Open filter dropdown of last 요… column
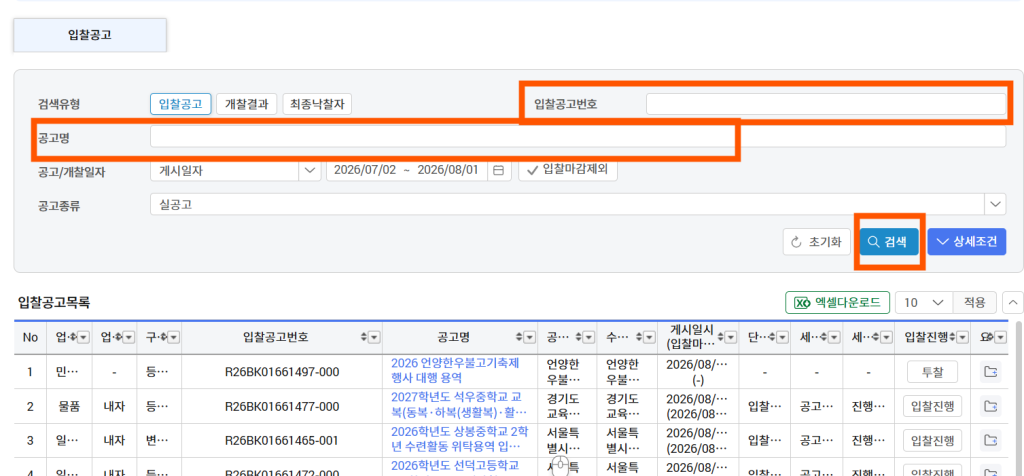The image size is (1024, 476). (x=1000, y=337)
